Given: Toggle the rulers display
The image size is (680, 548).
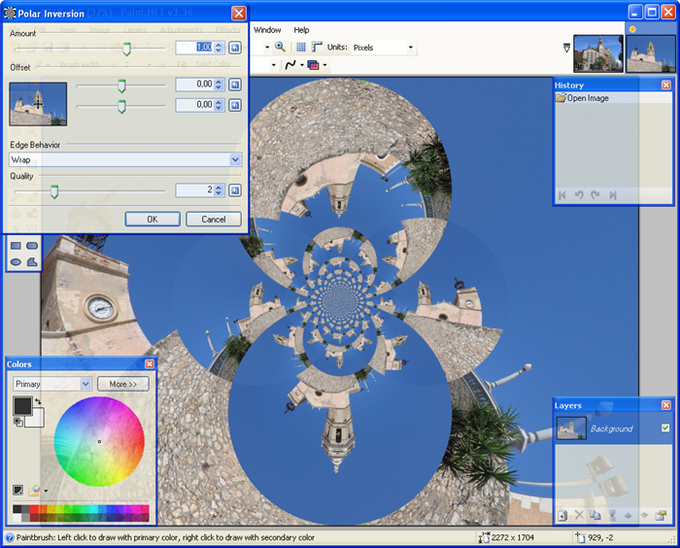Looking at the screenshot, I should click(x=317, y=47).
